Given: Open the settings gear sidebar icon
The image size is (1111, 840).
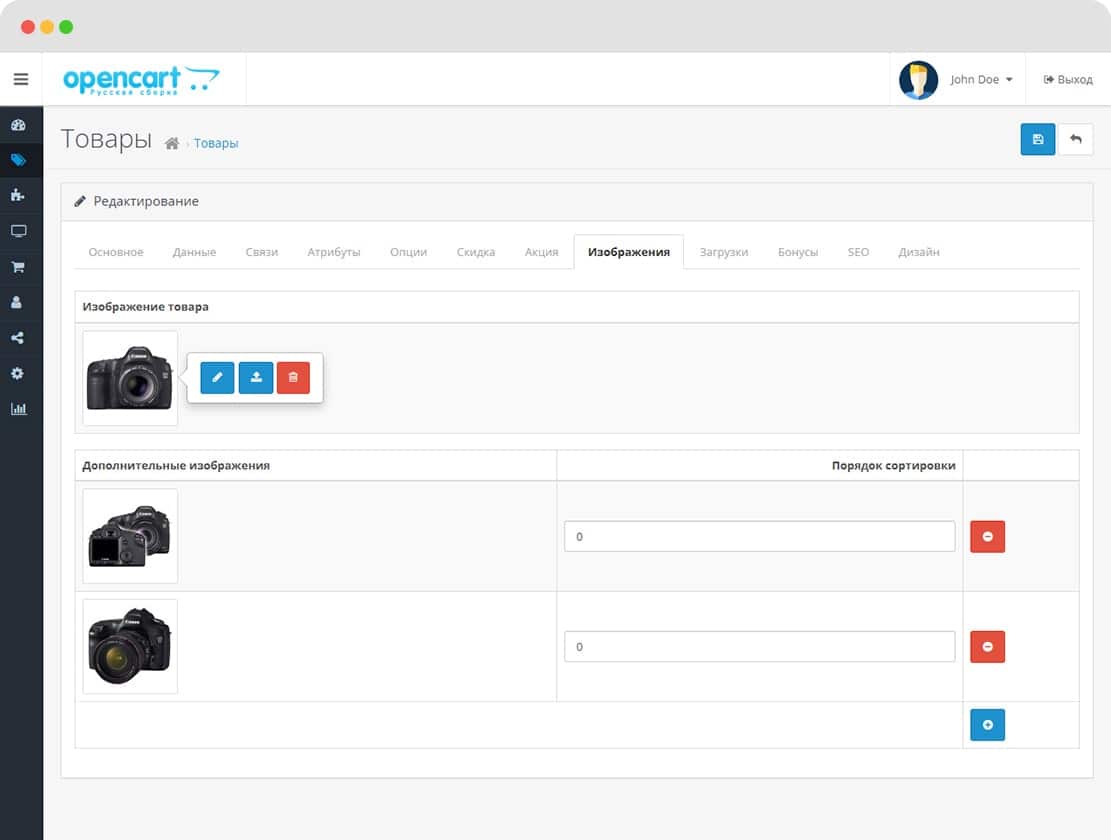Looking at the screenshot, I should (x=18, y=373).
